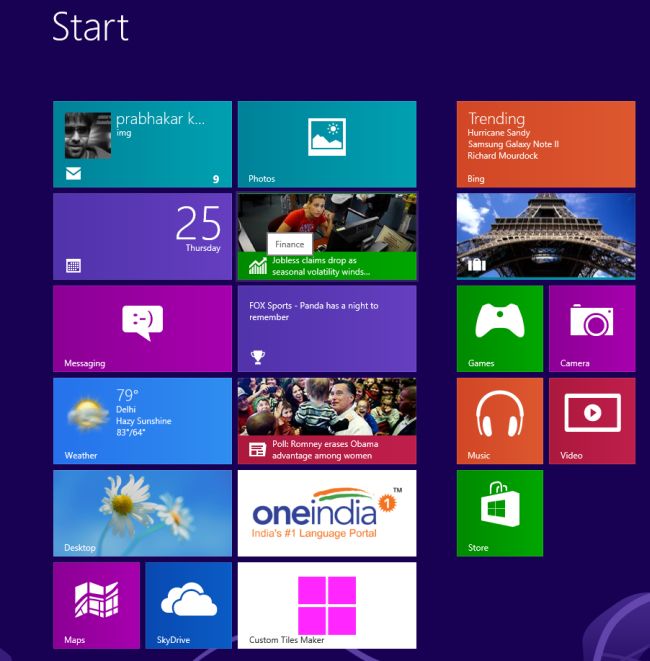Click the Hurricane Sandy trending topic
This screenshot has height=661, width=650.
(x=499, y=133)
